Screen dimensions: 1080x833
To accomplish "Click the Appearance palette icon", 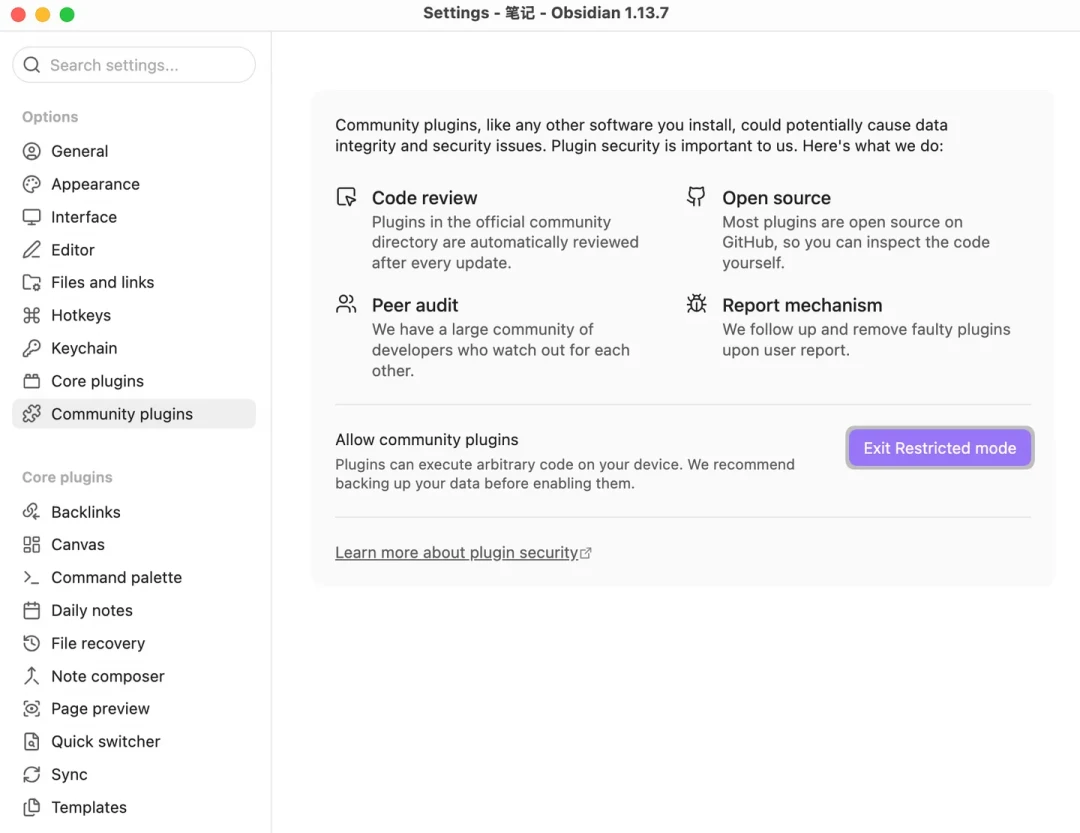I will 32,184.
